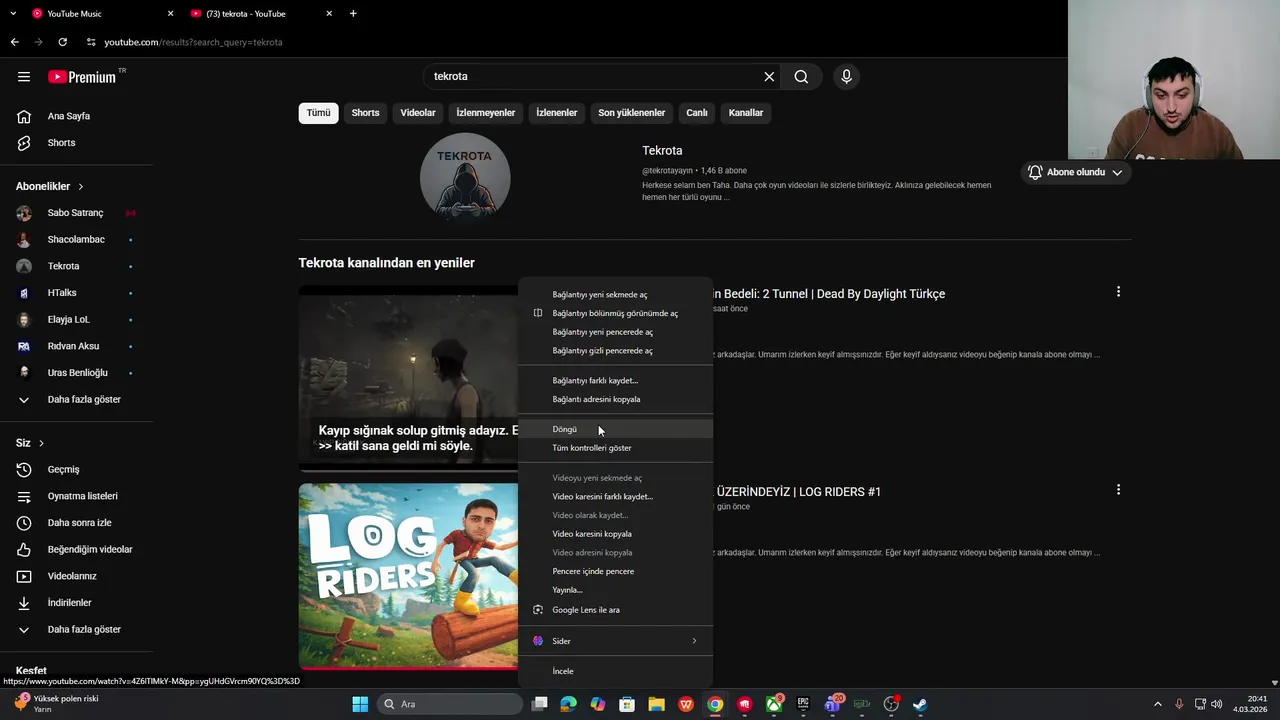Choose Pencere içinde pencere
Viewport: 1280px width, 720px height.
615,571
